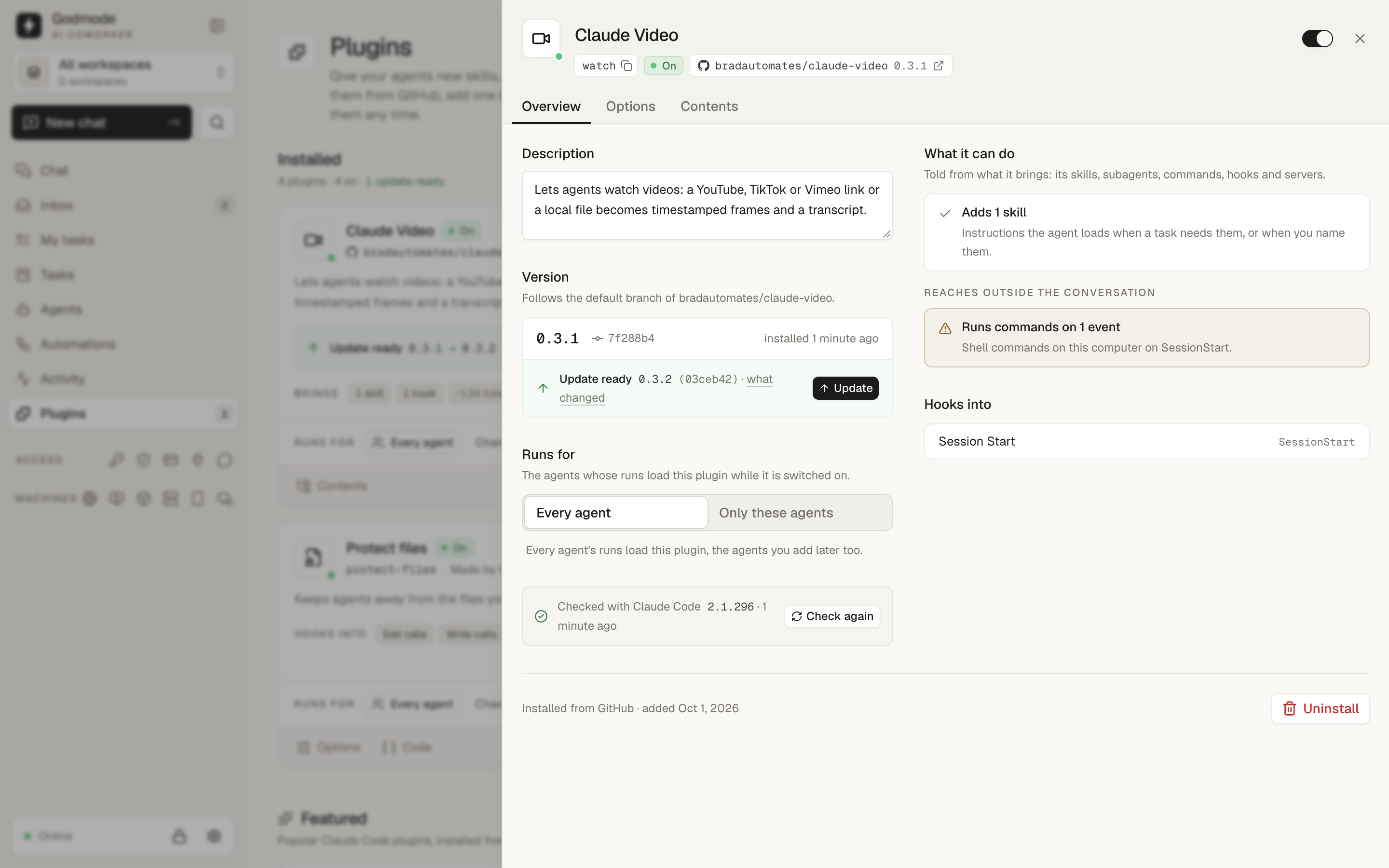This screenshot has height=868, width=1389.
Task: Open Inbox in the sidebar
Action: [x=123, y=205]
